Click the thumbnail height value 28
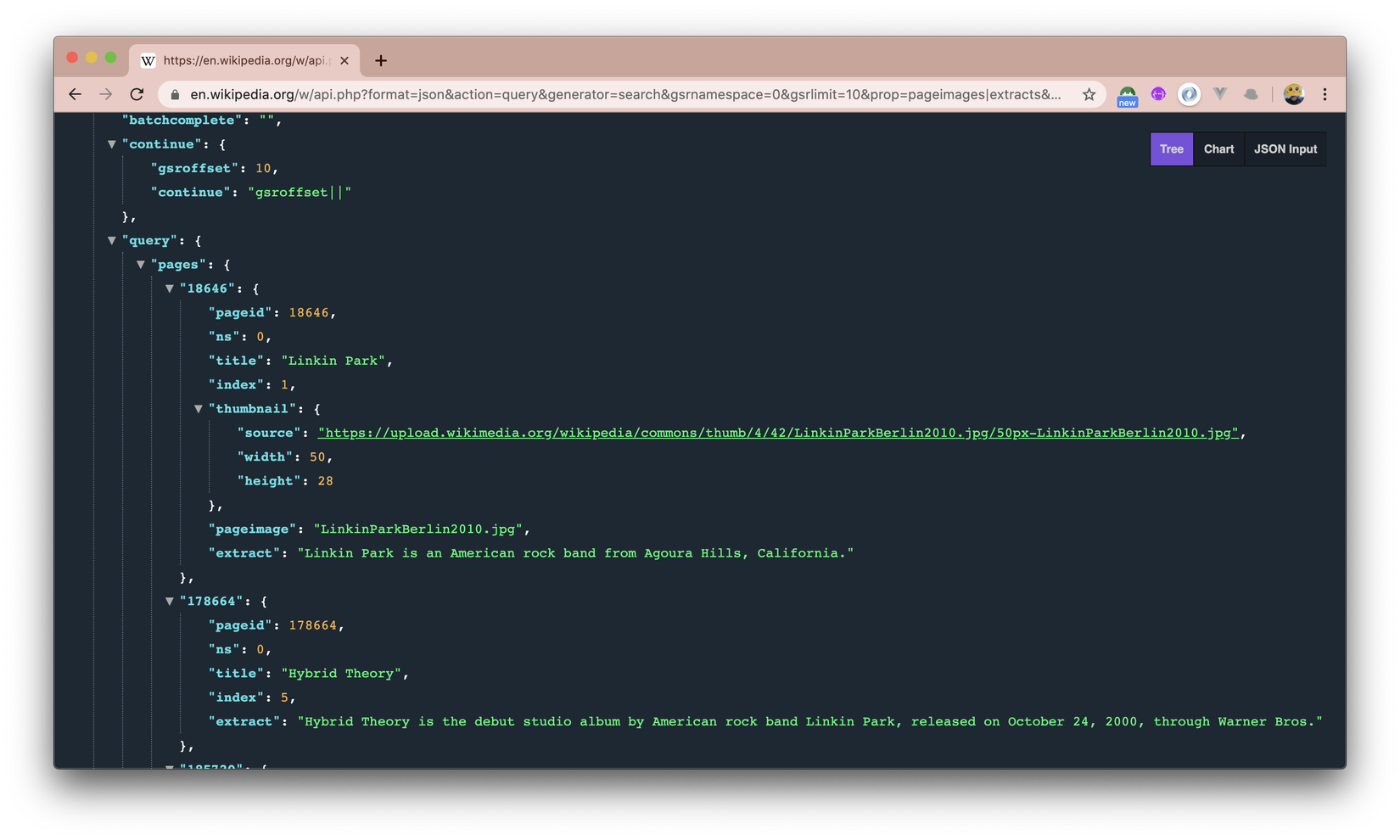Viewport: 1400px width, 840px height. coord(325,481)
